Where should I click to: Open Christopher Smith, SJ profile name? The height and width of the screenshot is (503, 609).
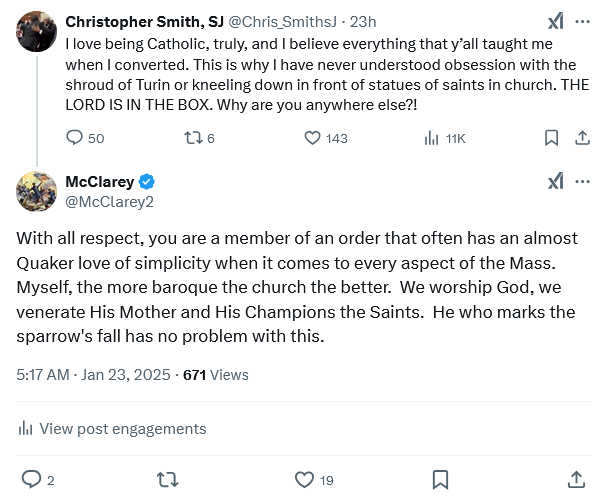tap(144, 21)
